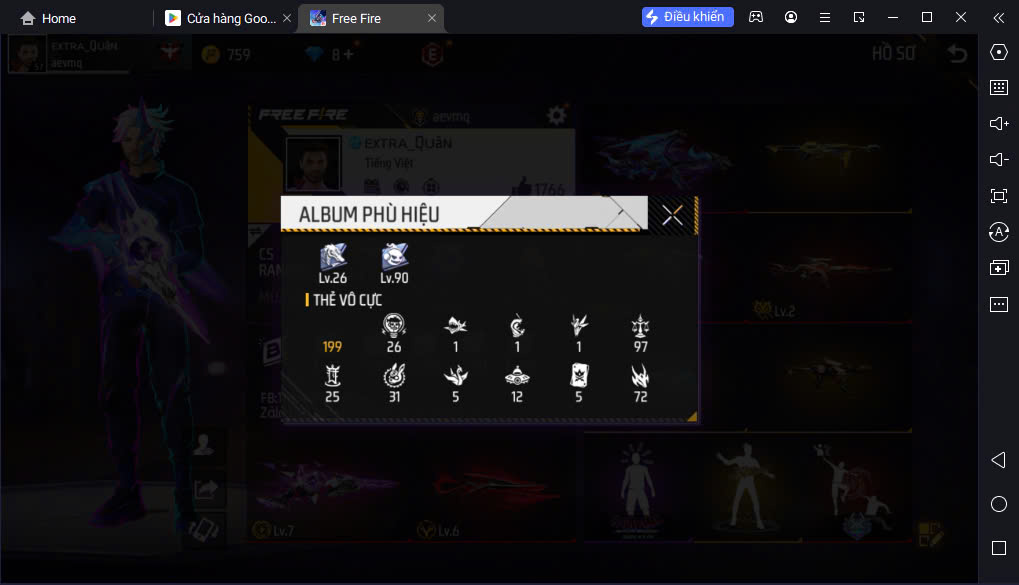Switch to the Home tab
This screenshot has height=585, width=1019.
click(x=48, y=19)
